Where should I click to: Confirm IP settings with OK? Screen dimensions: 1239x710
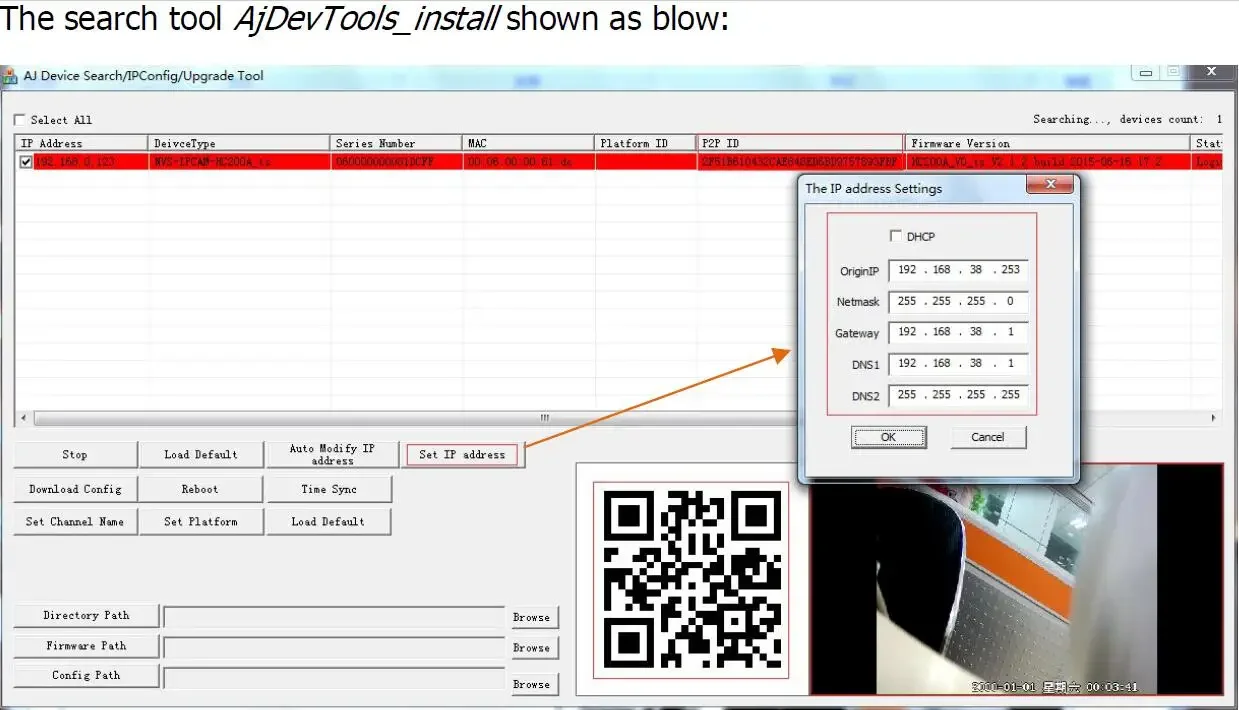click(888, 437)
